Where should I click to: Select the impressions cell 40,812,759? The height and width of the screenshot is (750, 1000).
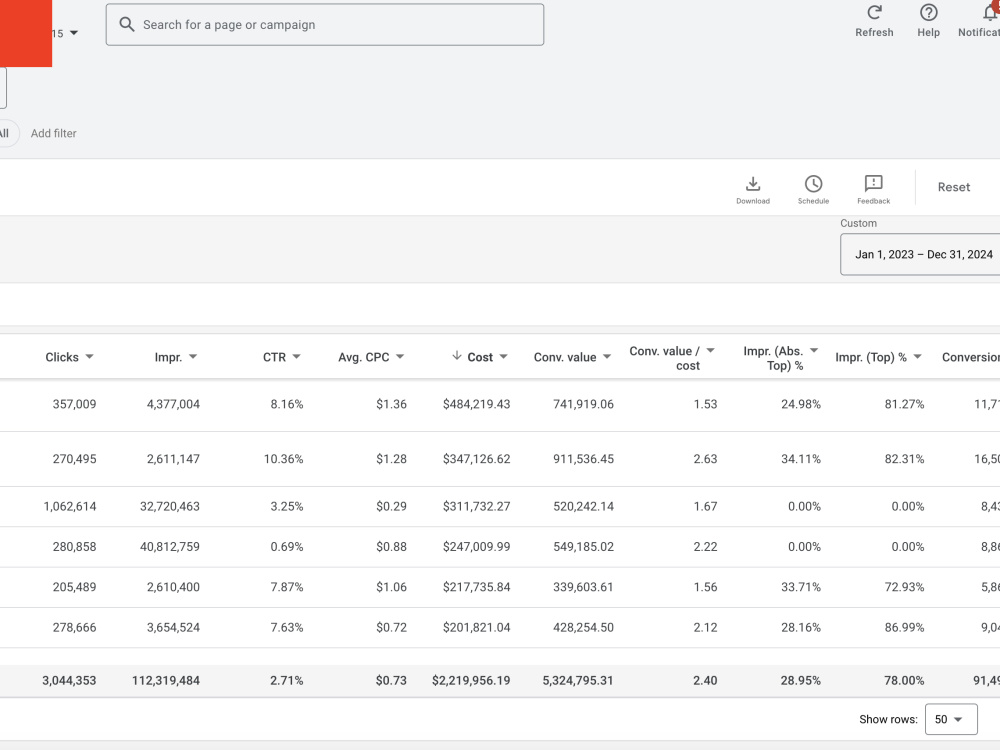[170, 547]
